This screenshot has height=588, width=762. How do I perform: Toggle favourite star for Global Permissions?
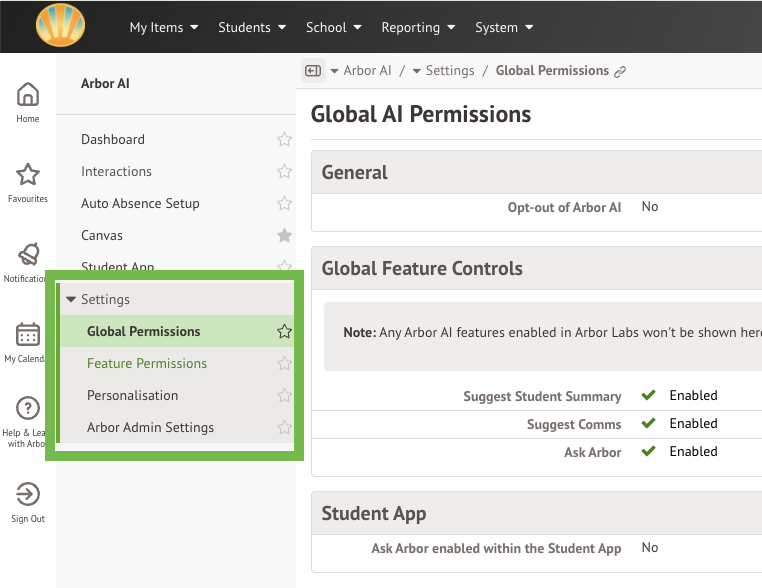[284, 332]
